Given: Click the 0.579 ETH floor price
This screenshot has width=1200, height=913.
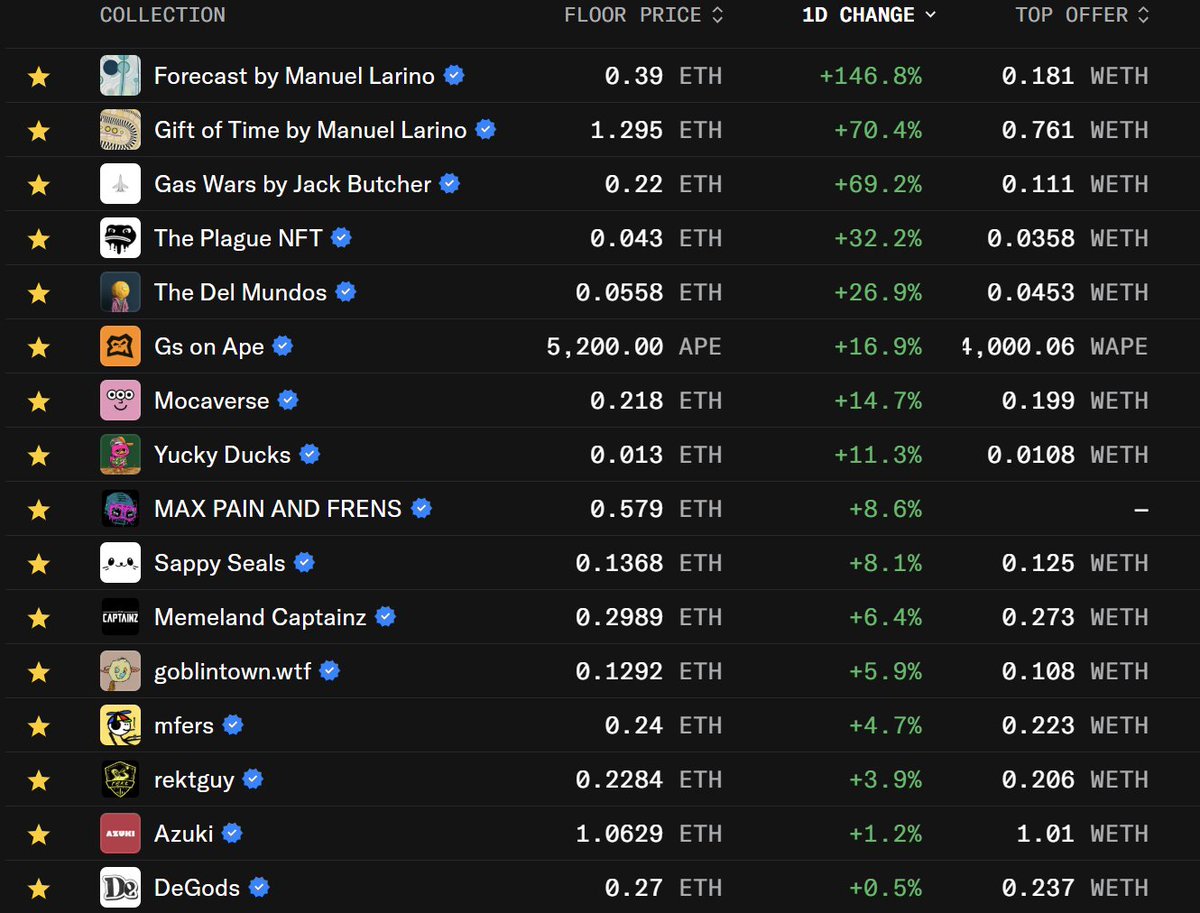Looking at the screenshot, I should (x=656, y=508).
